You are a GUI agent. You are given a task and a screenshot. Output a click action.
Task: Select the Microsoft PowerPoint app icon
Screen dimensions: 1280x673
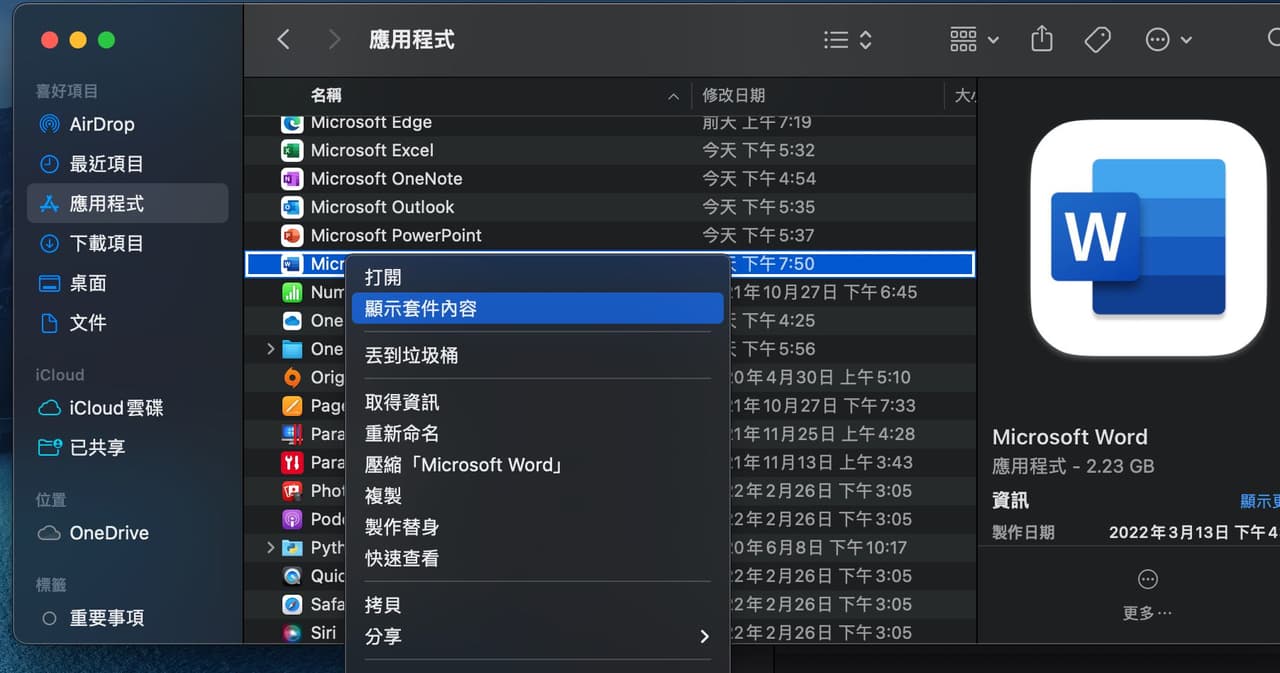292,235
